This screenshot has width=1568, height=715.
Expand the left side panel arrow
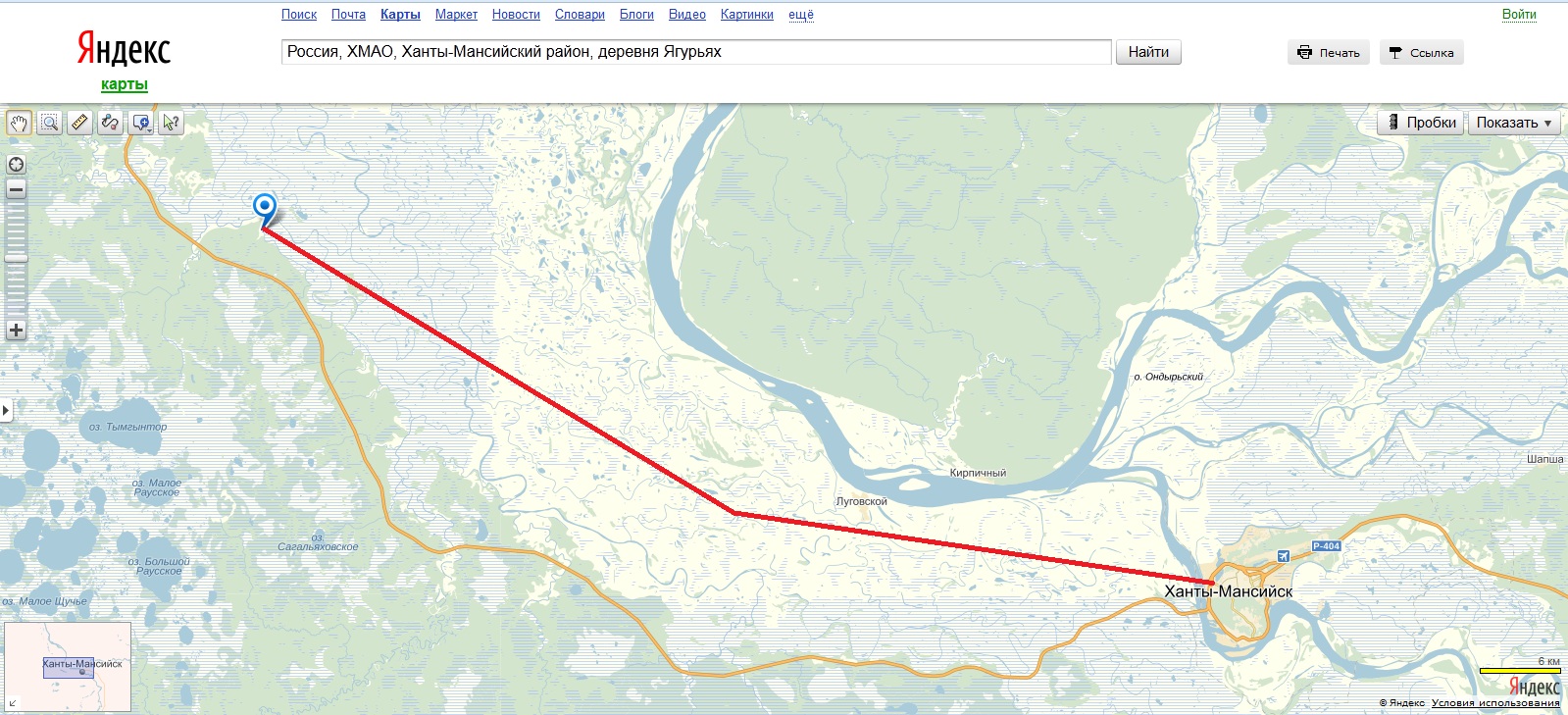coord(6,410)
